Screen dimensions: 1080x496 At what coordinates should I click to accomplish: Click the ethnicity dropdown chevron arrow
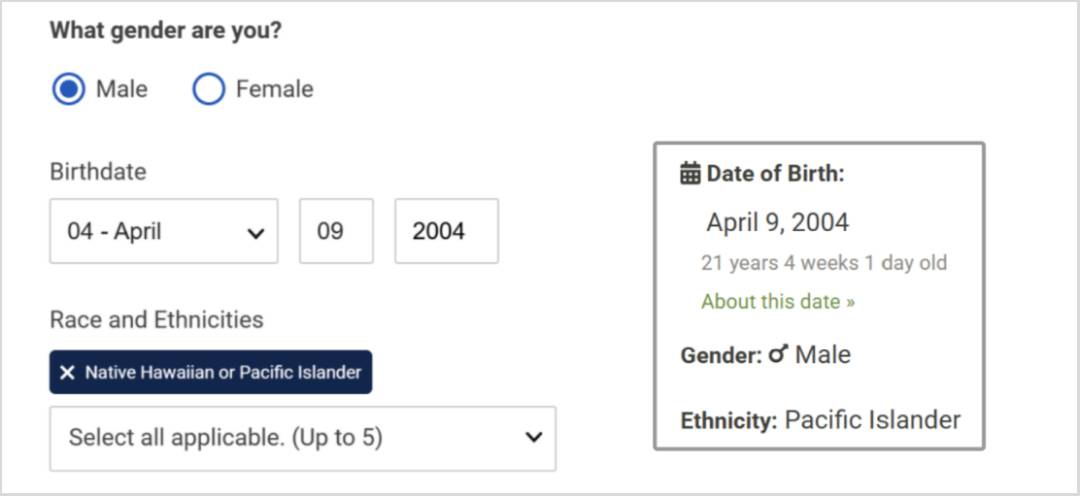534,437
